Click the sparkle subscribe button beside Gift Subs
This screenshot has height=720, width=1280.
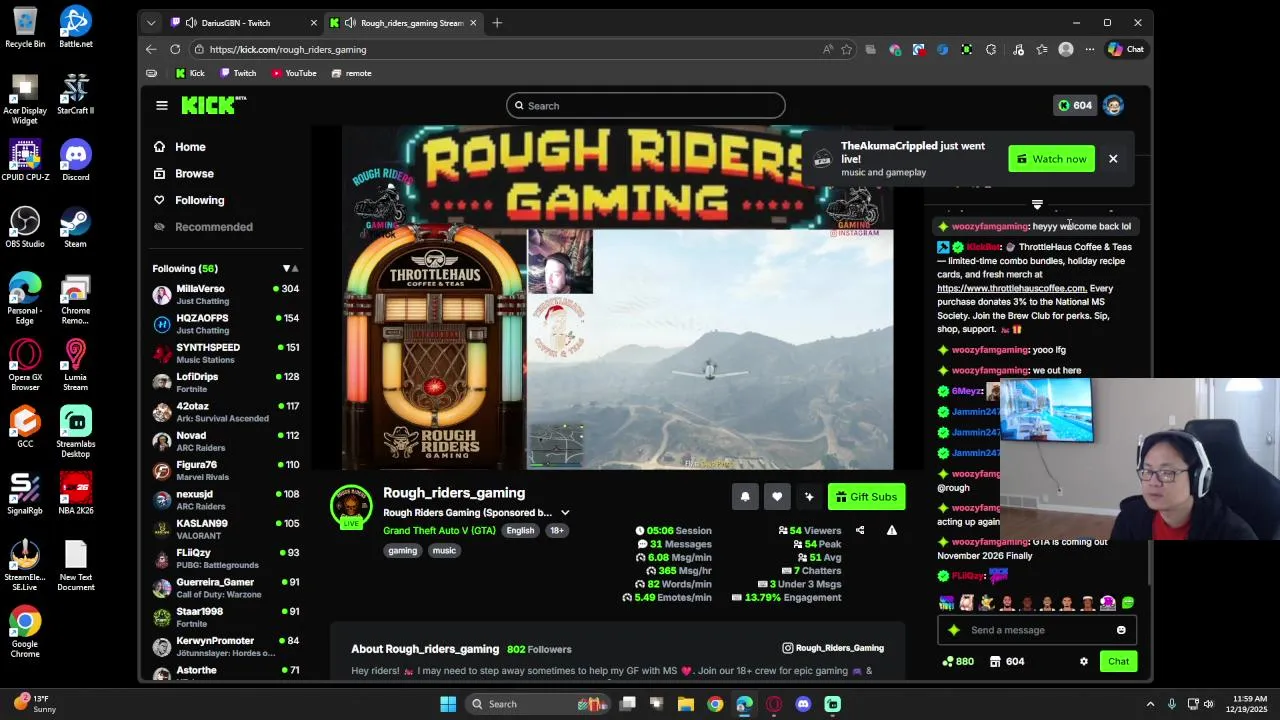(809, 497)
